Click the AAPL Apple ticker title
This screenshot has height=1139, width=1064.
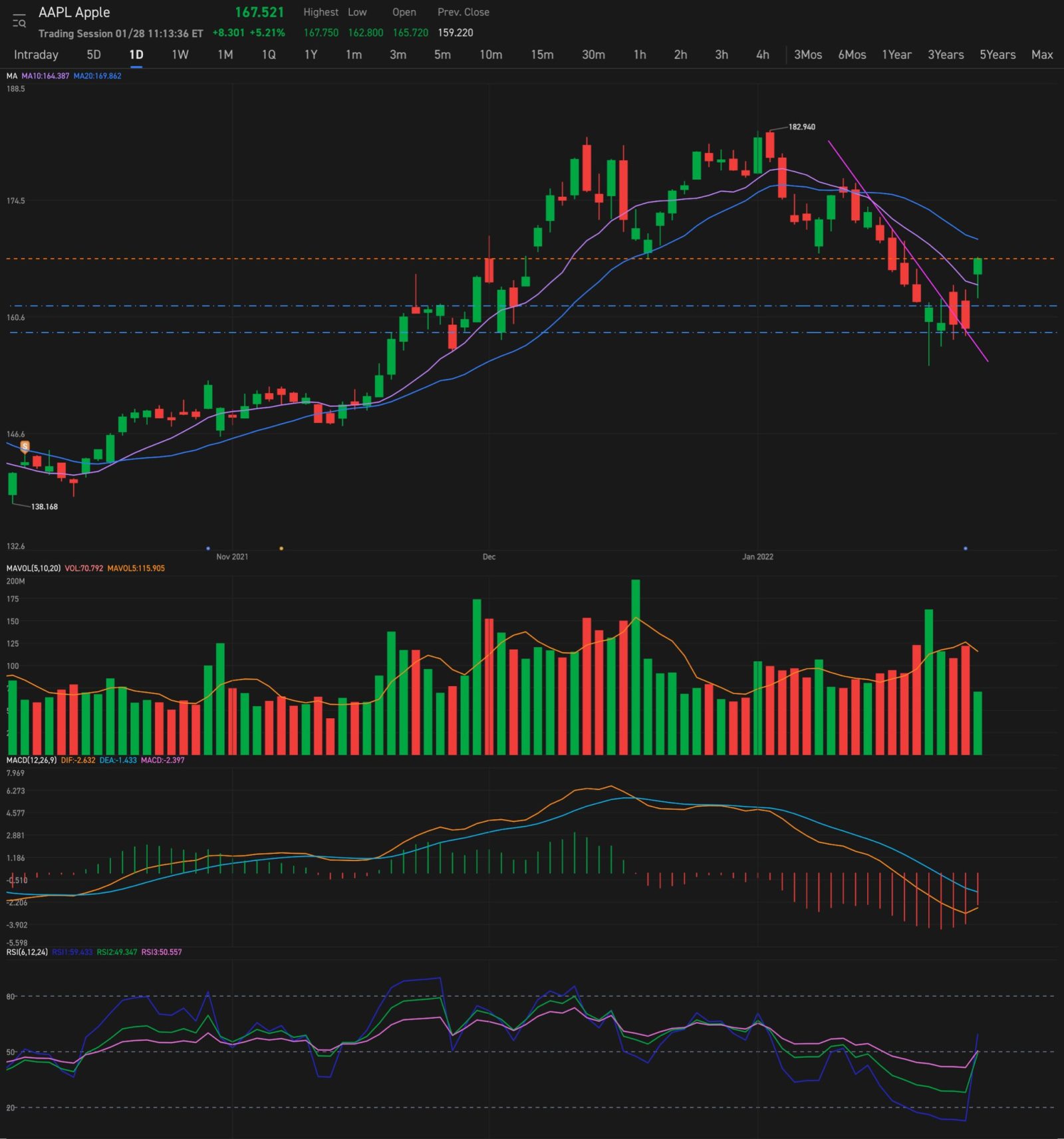point(74,12)
